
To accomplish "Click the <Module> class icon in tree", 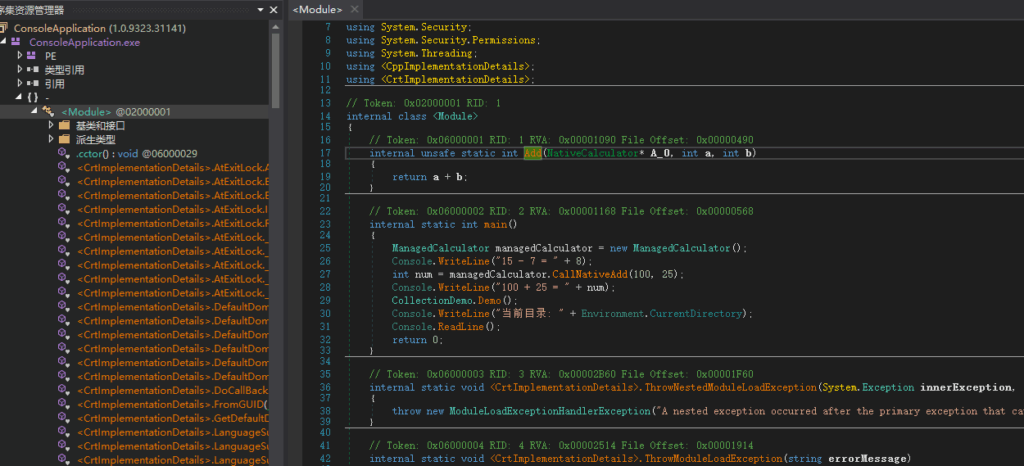I will [47, 112].
